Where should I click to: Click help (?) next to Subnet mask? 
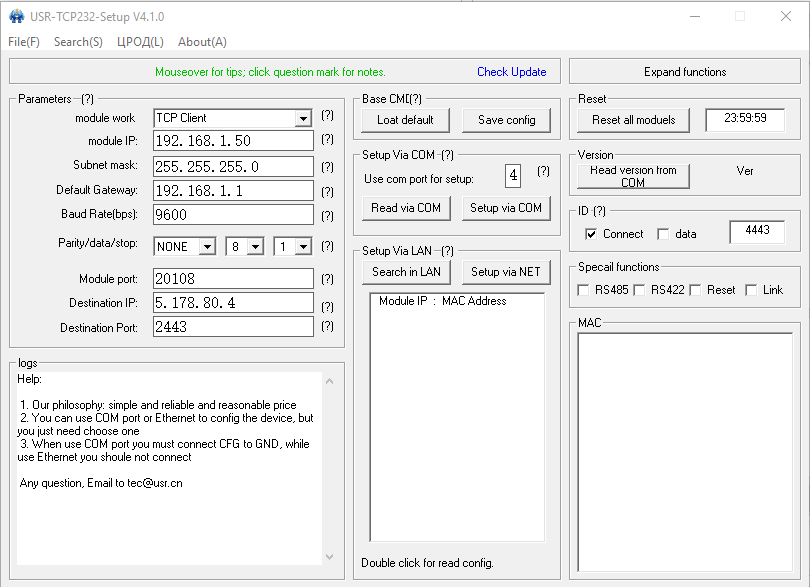(x=327, y=167)
